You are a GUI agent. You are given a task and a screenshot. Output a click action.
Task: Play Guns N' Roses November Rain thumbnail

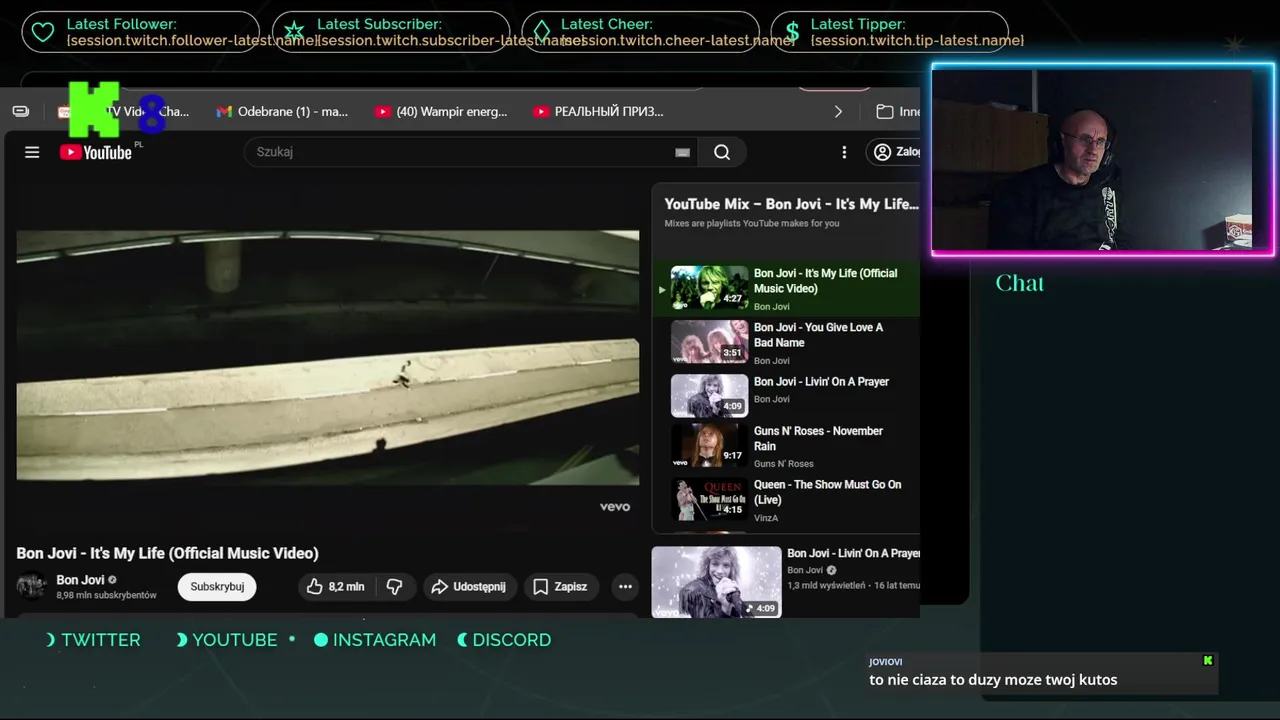point(709,446)
